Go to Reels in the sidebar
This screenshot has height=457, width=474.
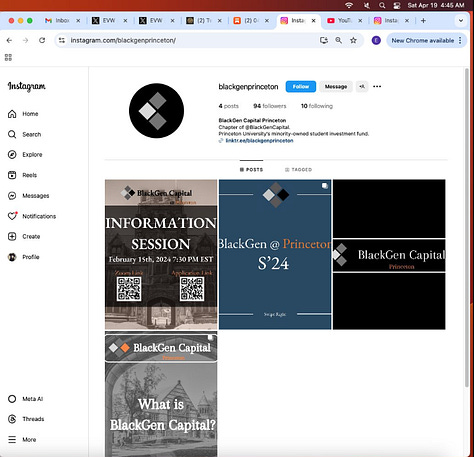coord(22,175)
